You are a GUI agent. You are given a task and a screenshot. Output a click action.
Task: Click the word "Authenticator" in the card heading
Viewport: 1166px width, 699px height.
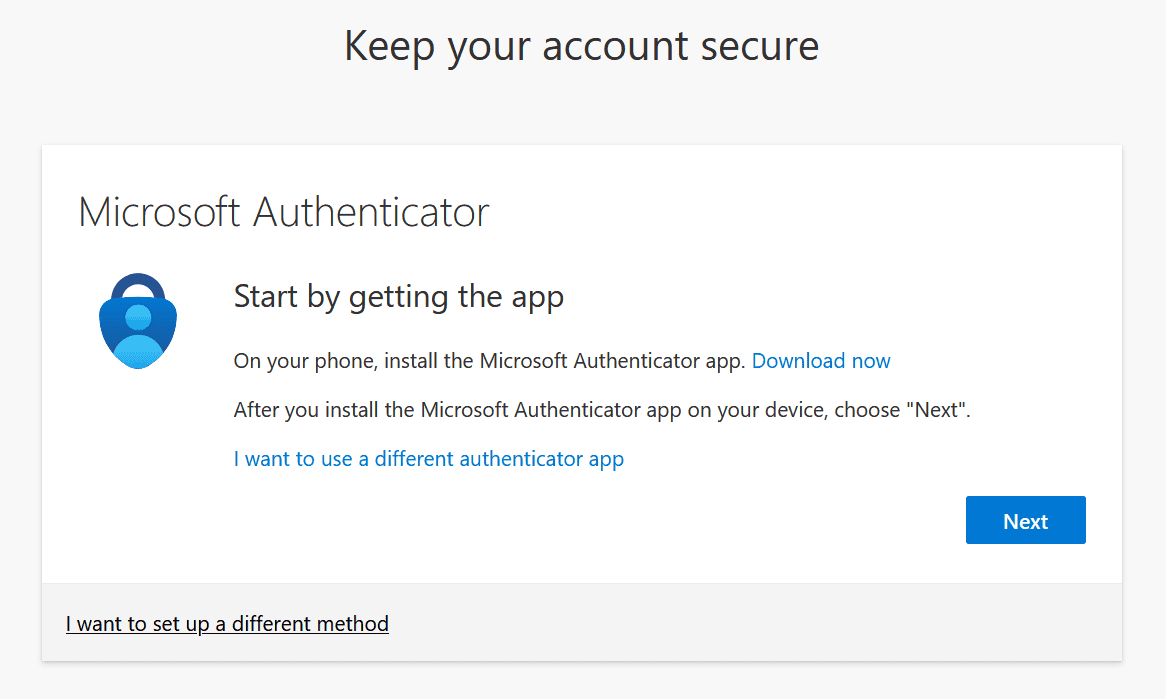point(371,212)
